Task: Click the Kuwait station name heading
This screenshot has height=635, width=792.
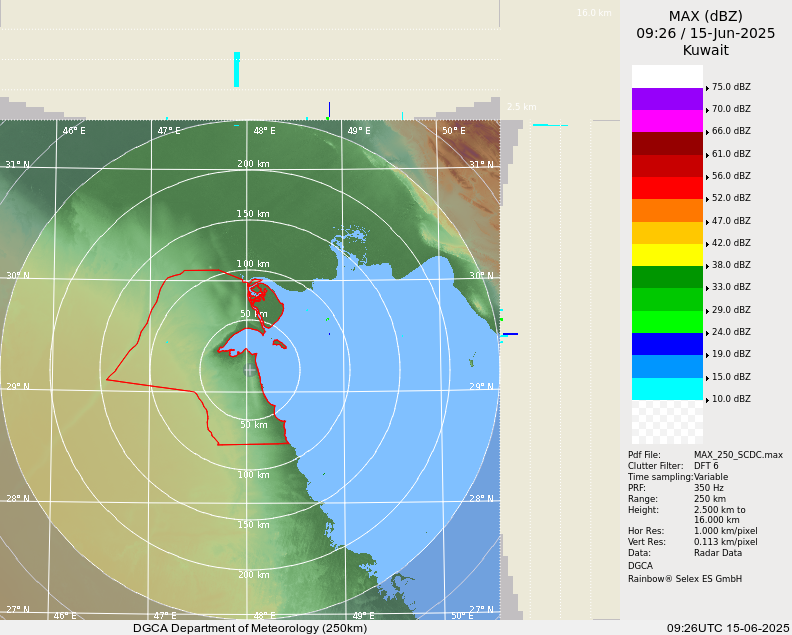Action: [x=706, y=50]
